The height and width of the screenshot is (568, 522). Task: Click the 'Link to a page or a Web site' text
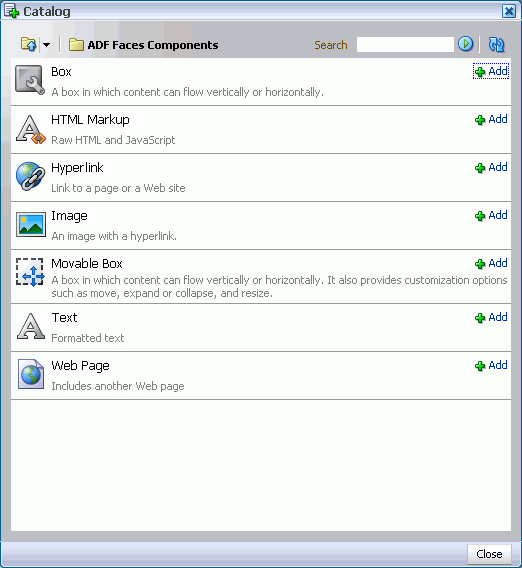click(118, 188)
